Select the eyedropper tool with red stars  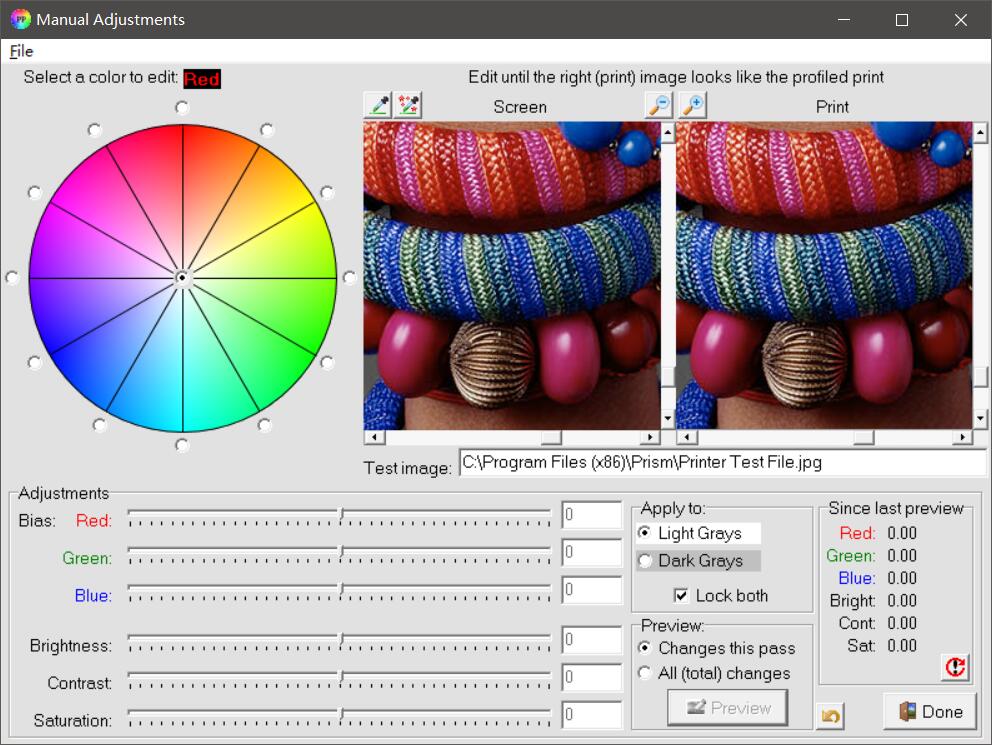tap(408, 105)
